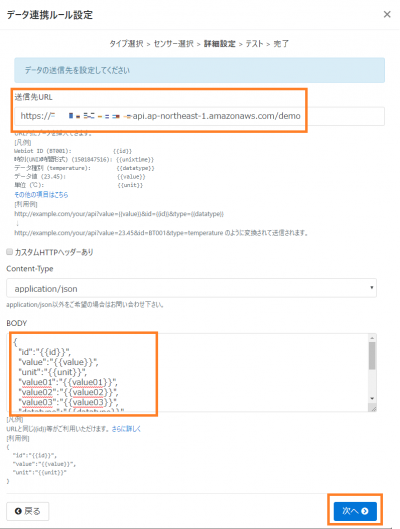The height and width of the screenshot is (529, 400).
Task: Click the BODY textarea resize handle
Action: [x=373, y=409]
